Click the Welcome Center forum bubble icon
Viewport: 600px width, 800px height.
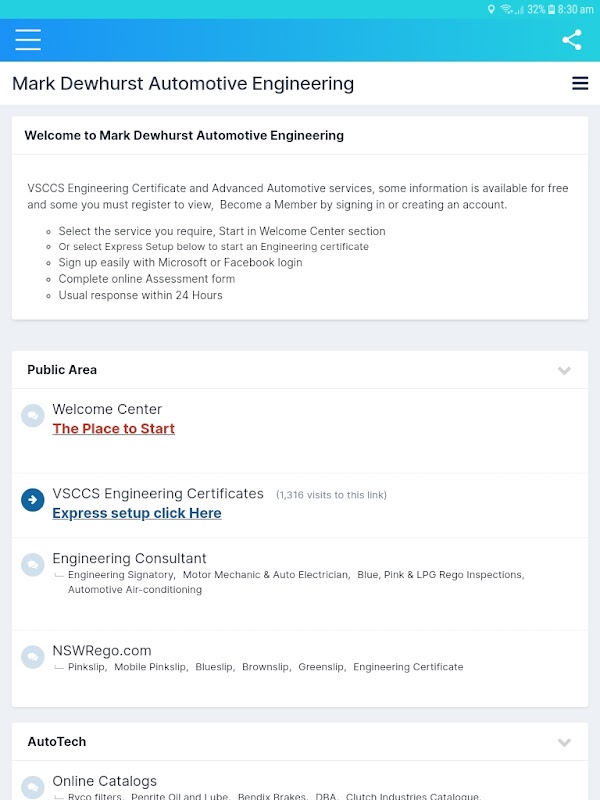click(33, 415)
